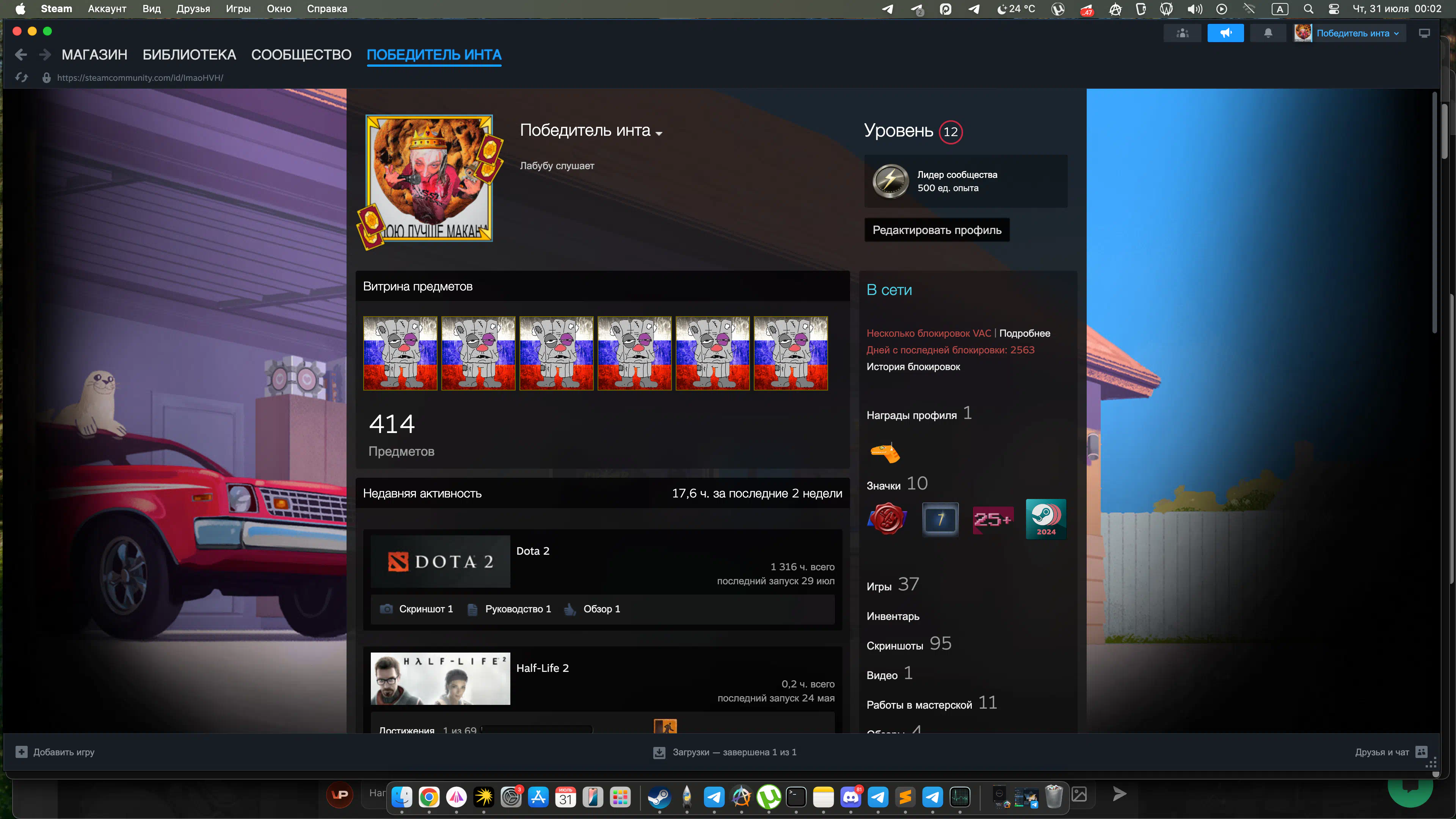The width and height of the screenshot is (1456, 819).
Task: Open the Friends and Chat icon
Action: coord(1421,752)
